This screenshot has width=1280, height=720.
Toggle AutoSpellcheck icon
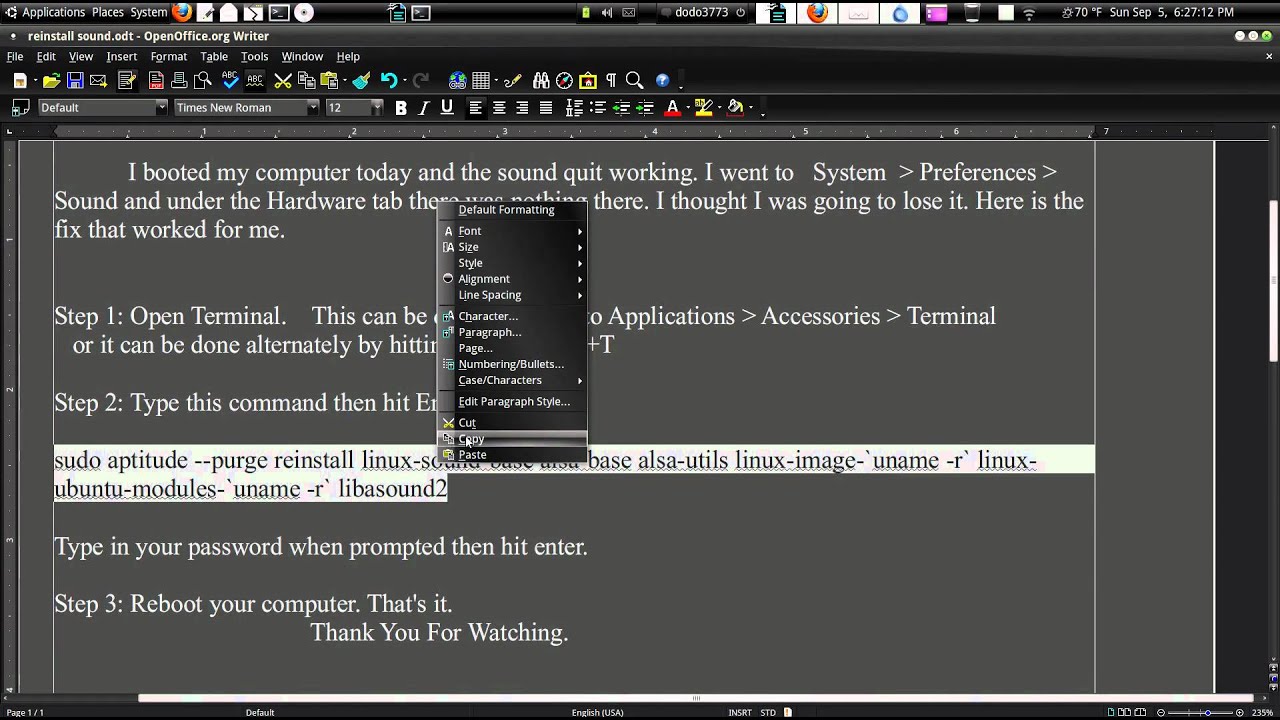(254, 81)
